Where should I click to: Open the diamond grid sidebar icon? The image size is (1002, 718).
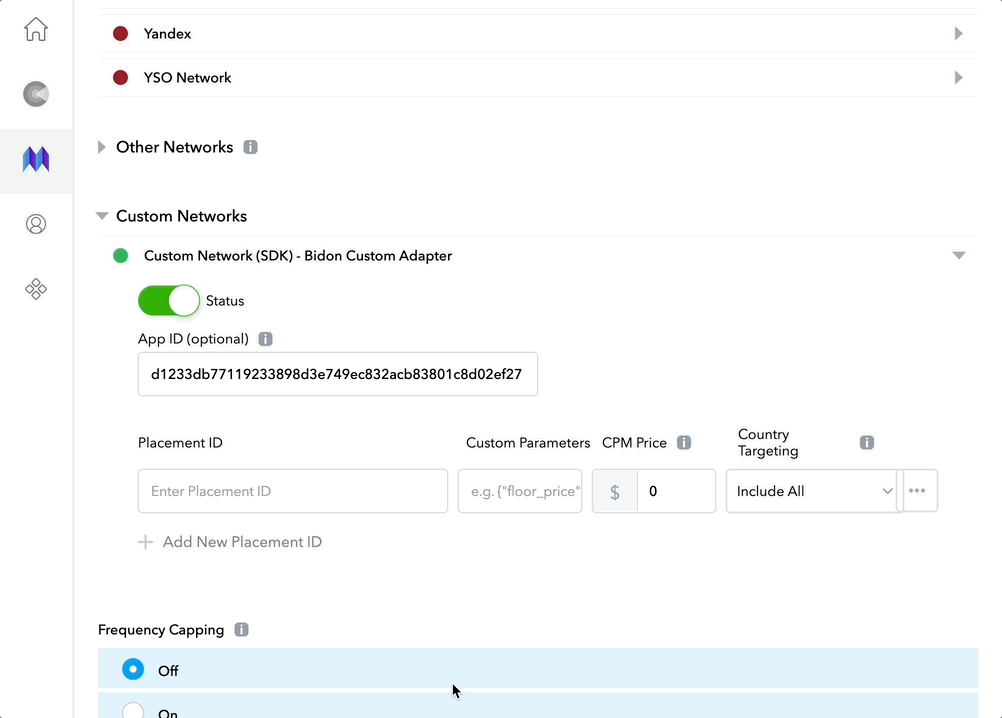coord(36,289)
